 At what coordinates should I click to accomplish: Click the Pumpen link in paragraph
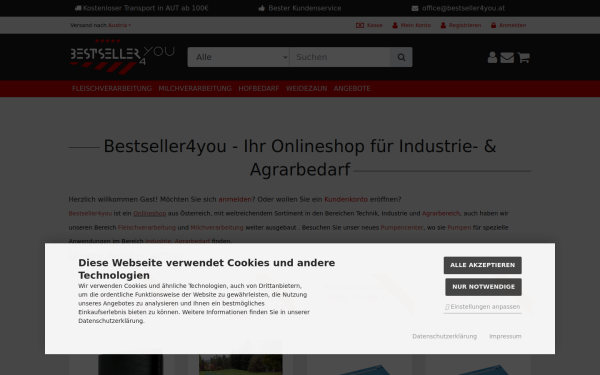(x=459, y=228)
